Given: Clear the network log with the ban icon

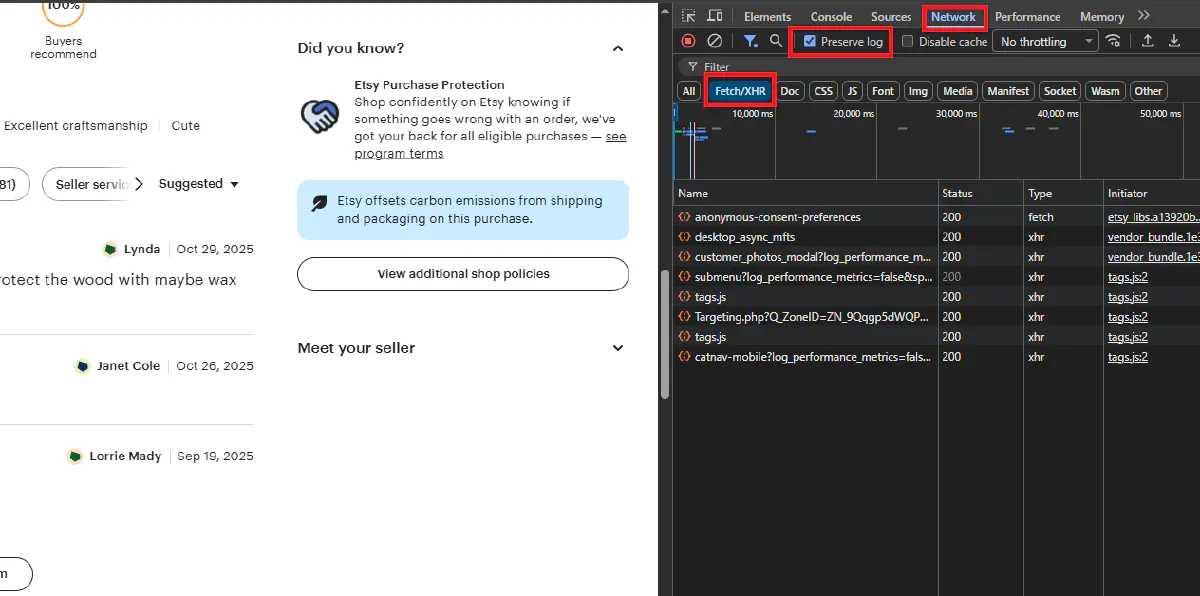Looking at the screenshot, I should (714, 41).
